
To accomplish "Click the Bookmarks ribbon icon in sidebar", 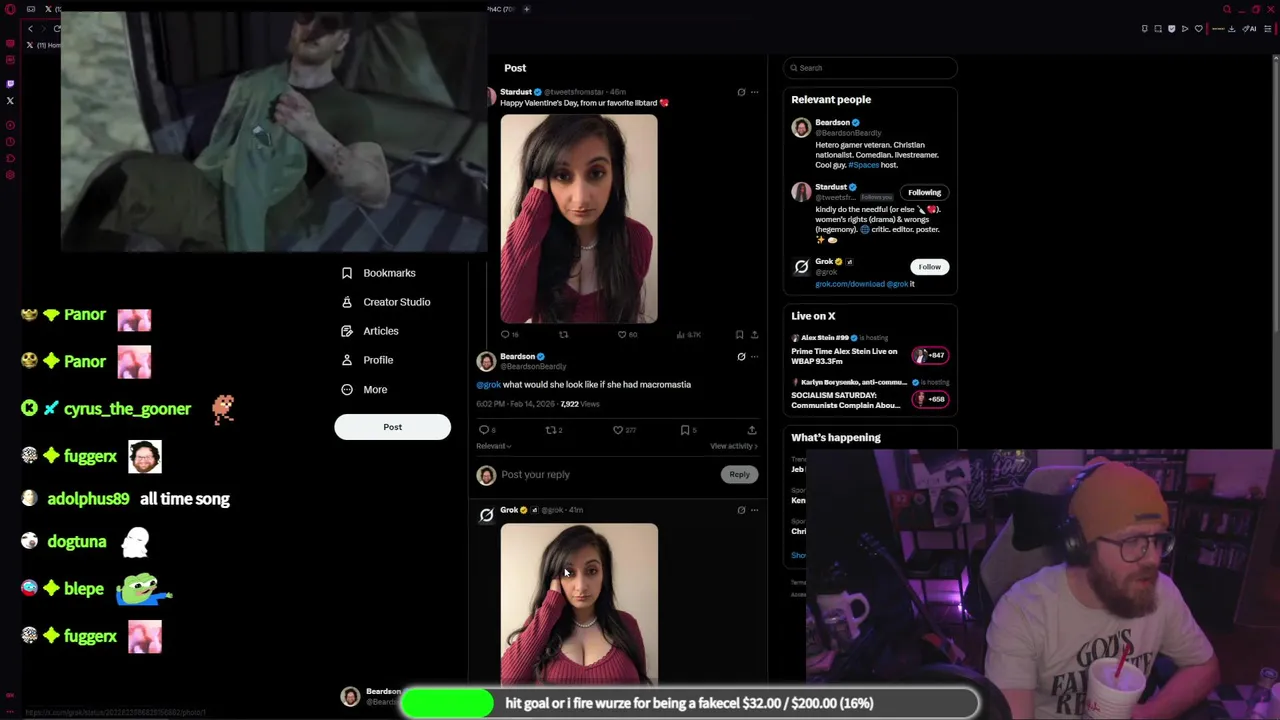I will 347,273.
